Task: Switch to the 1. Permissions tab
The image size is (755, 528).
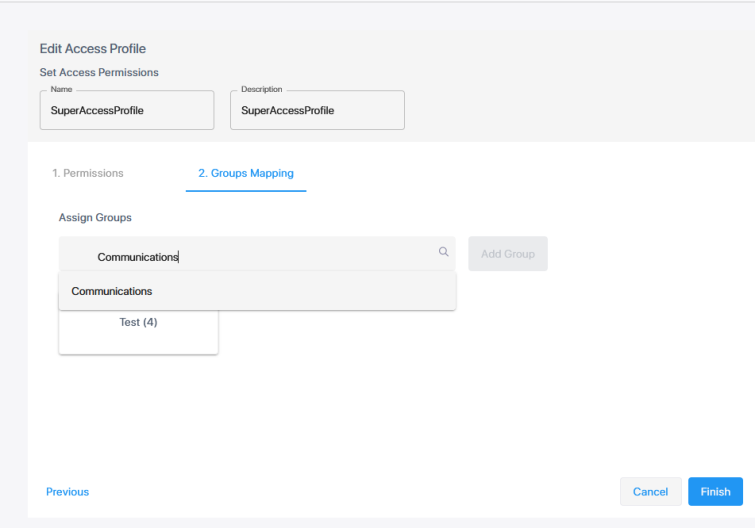Action: pos(88,173)
